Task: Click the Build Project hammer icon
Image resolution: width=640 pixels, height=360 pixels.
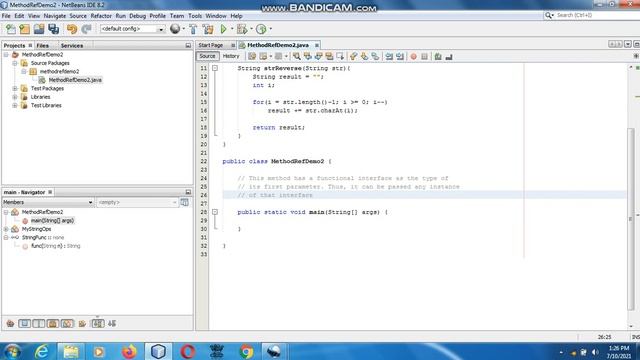Action: (193, 29)
